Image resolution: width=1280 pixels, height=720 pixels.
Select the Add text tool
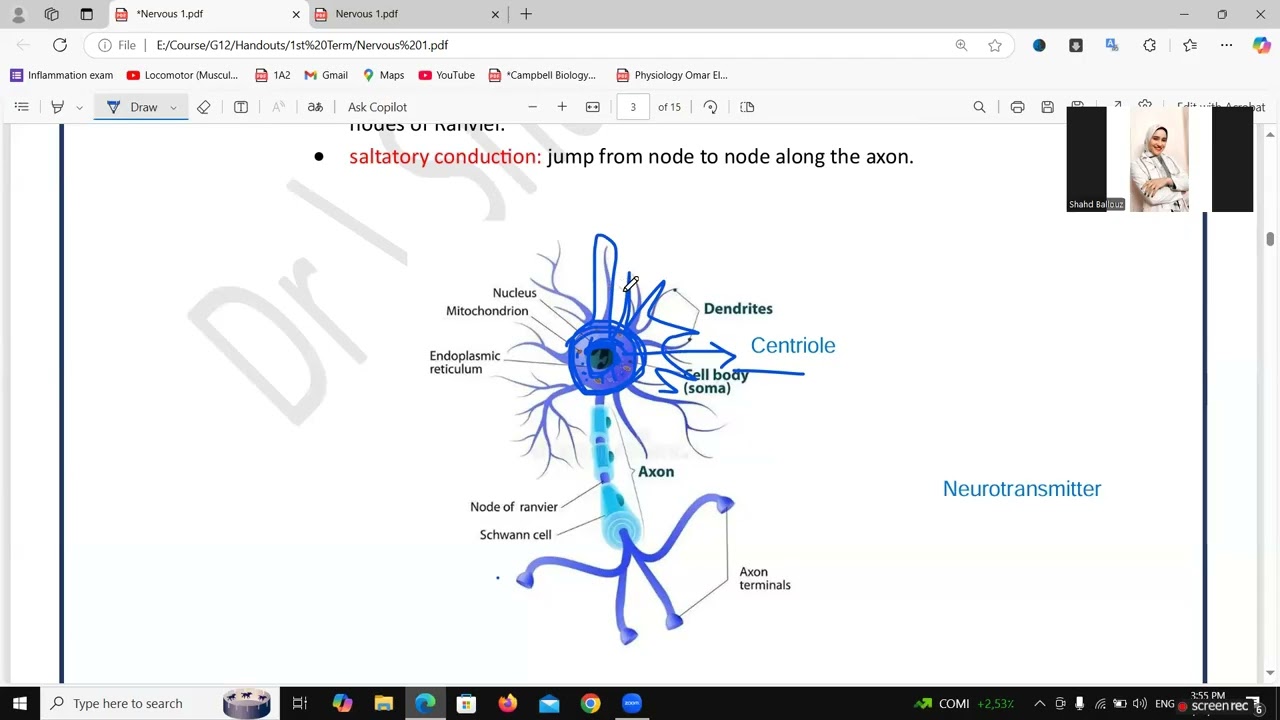(x=241, y=107)
